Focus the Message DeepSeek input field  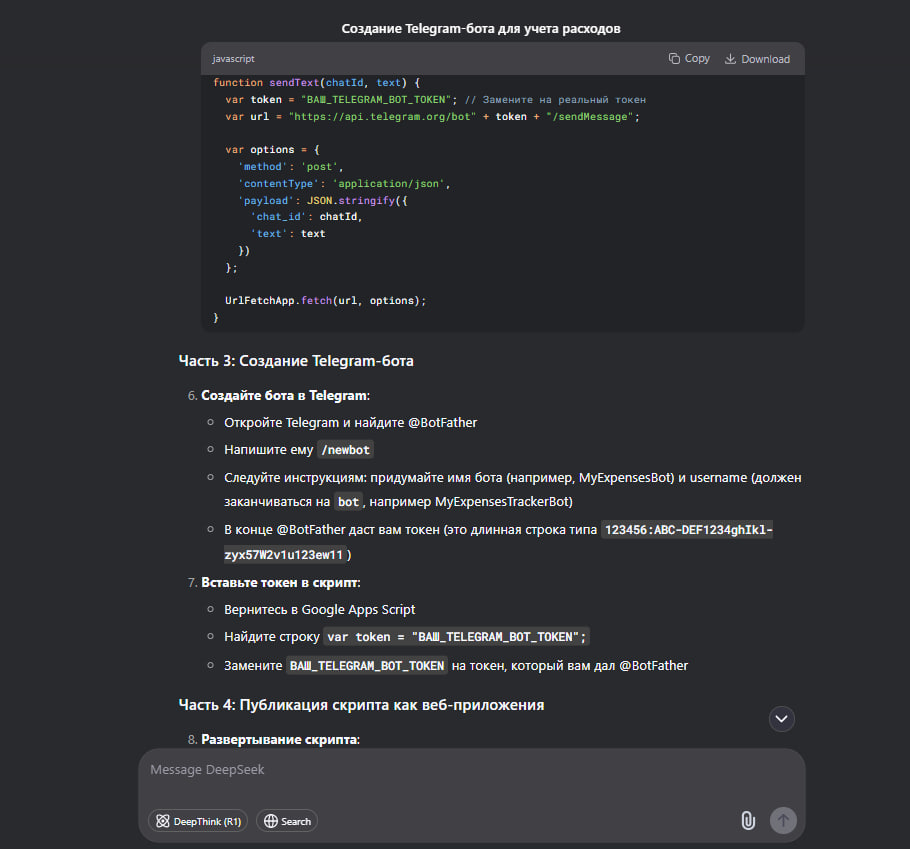471,770
